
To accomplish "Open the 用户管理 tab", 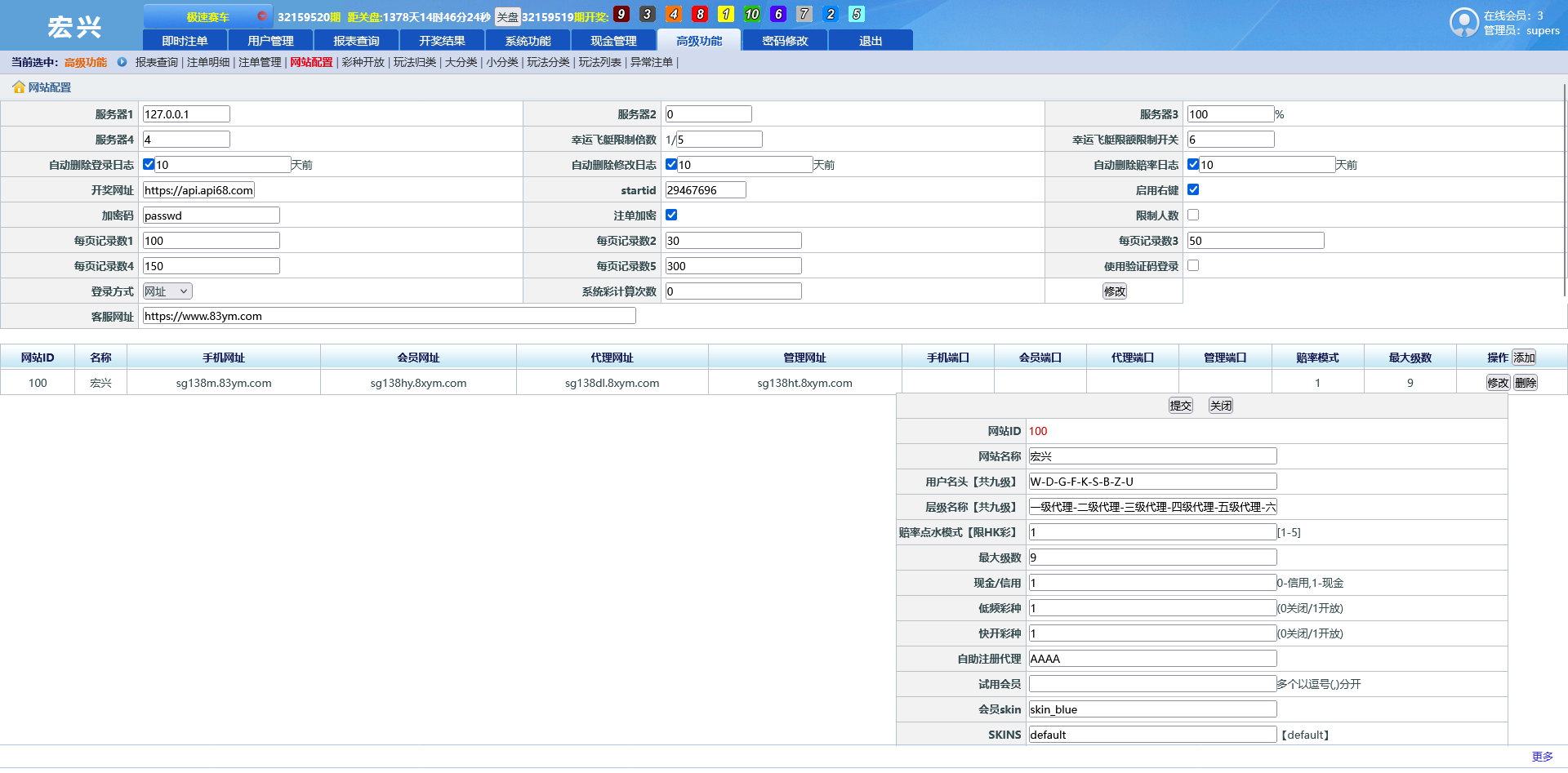I will [270, 41].
